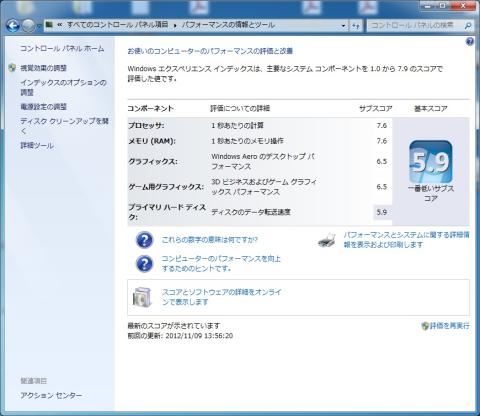Open コントロール パネル ホーム link
The image size is (480, 416).
tap(62, 48)
